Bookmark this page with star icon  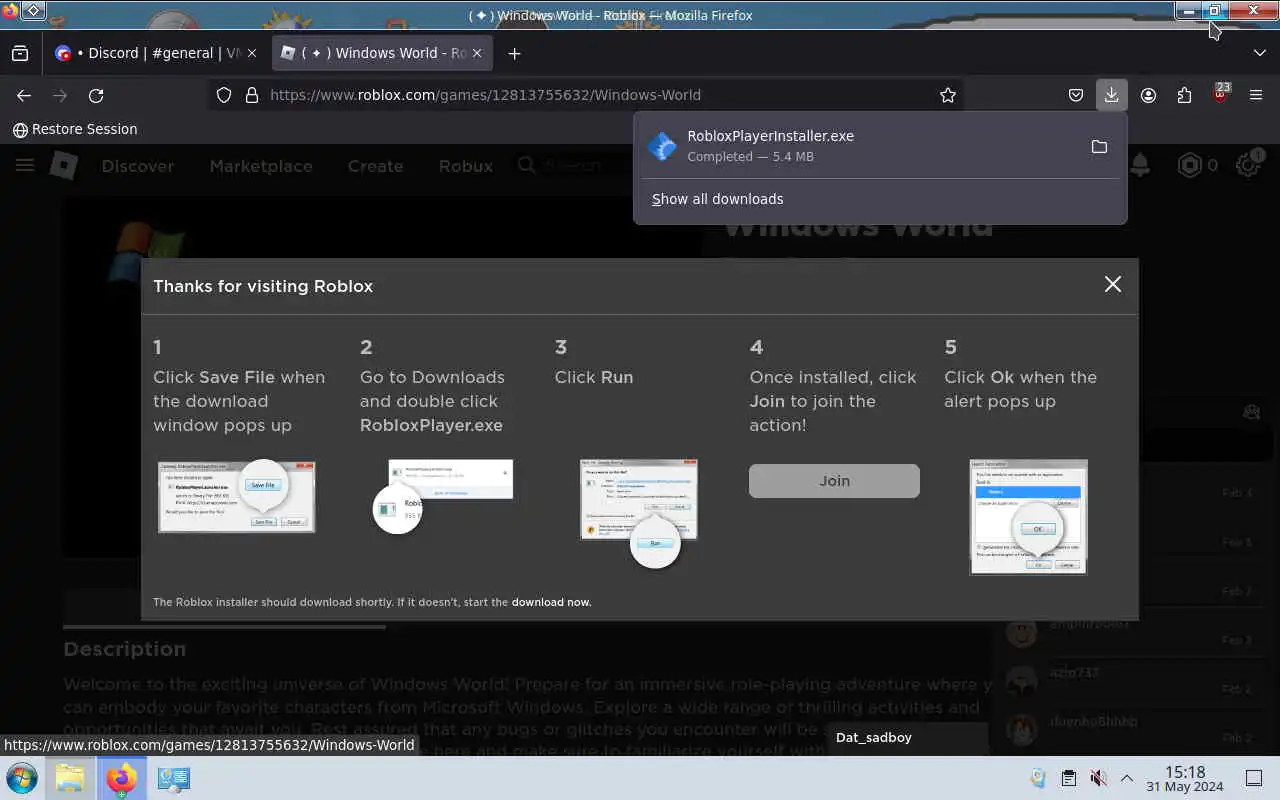947,95
